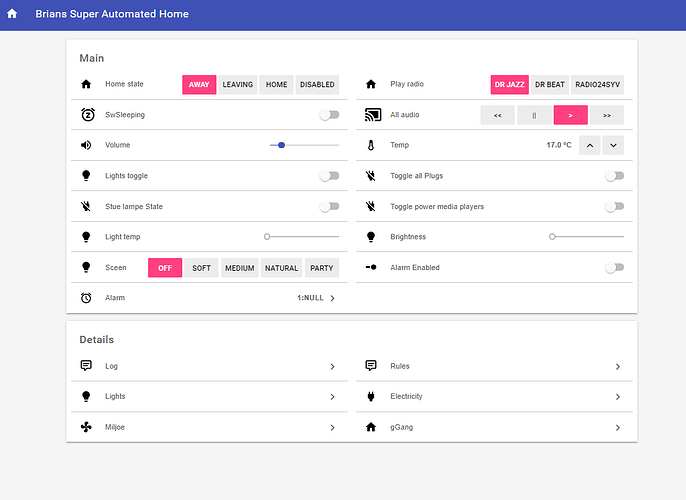Expand the Log details chevron

[332, 367]
